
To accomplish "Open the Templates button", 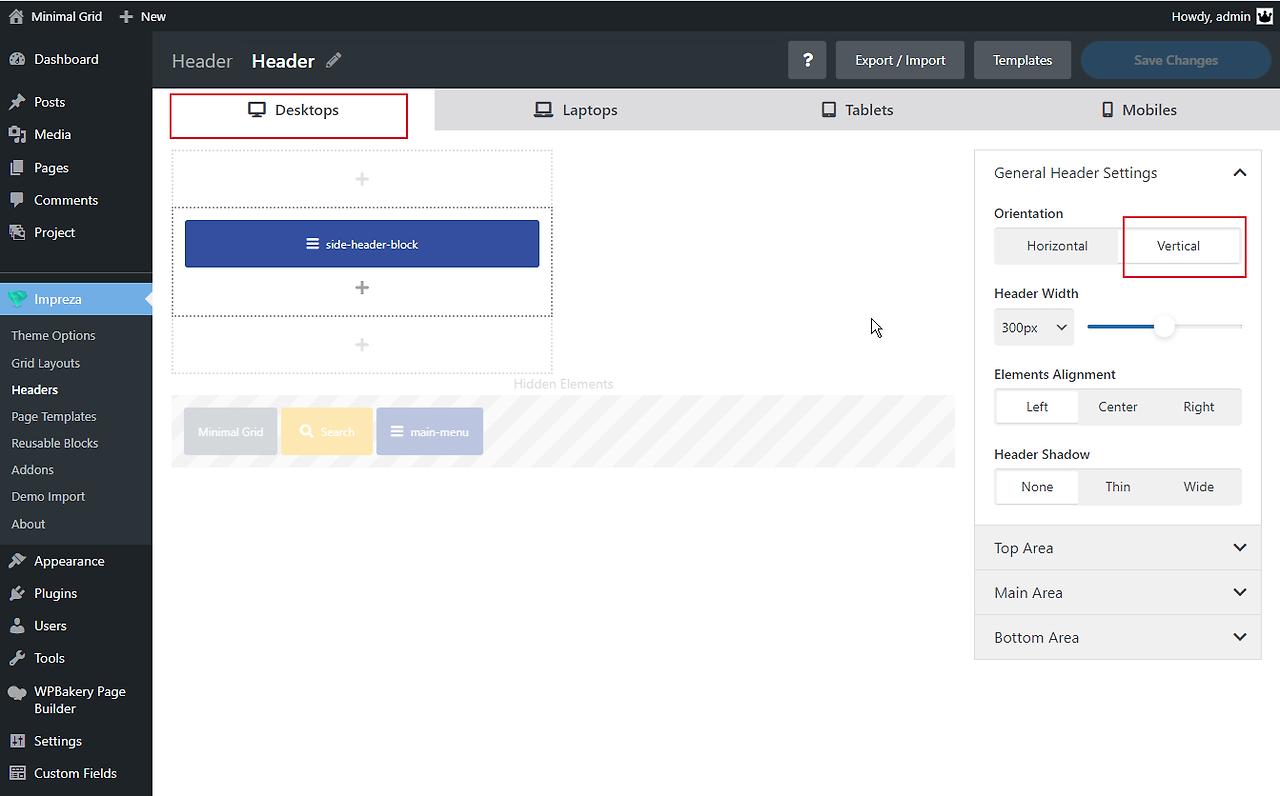I will pyautogui.click(x=1022, y=60).
